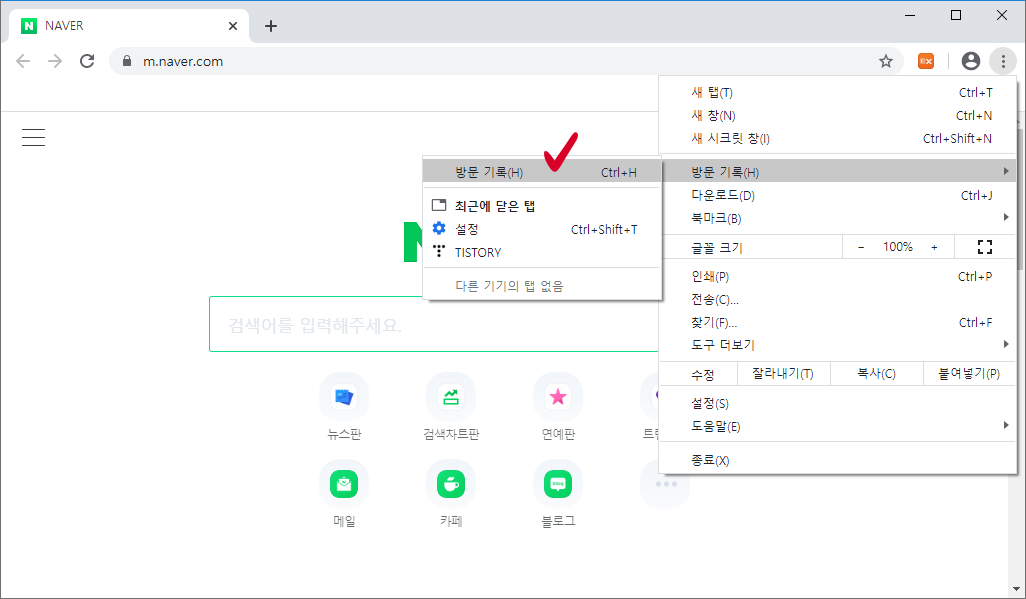Click the lock icon in address bar
1026x599 pixels.
coord(127,61)
